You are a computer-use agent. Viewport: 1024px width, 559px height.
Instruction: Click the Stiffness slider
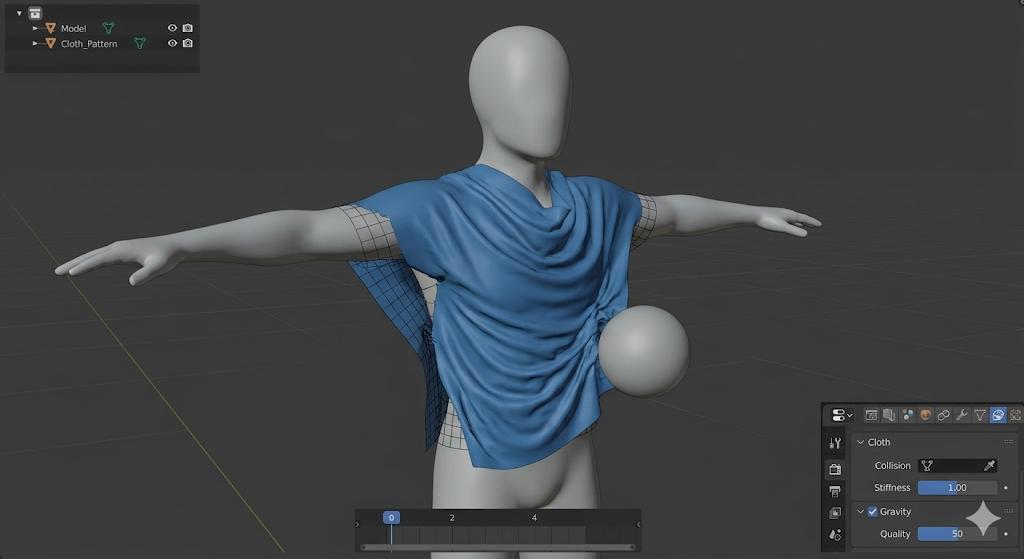pos(956,488)
